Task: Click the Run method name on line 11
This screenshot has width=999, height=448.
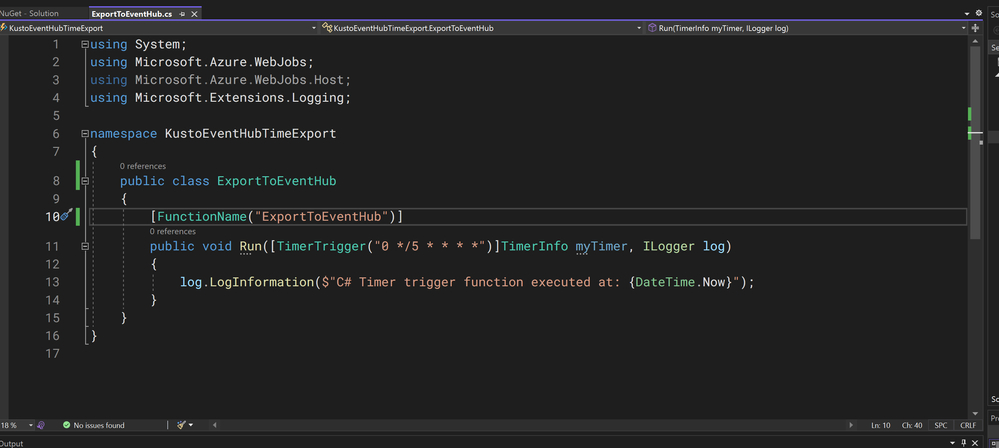Action: tap(250, 246)
